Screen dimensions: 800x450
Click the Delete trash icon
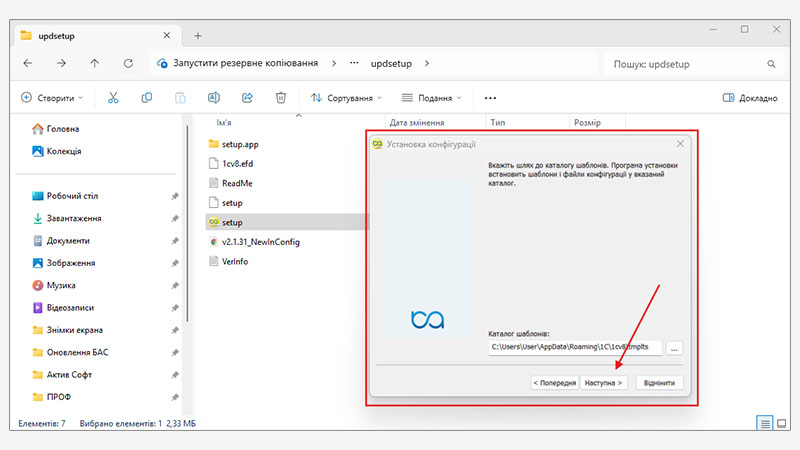[281, 98]
